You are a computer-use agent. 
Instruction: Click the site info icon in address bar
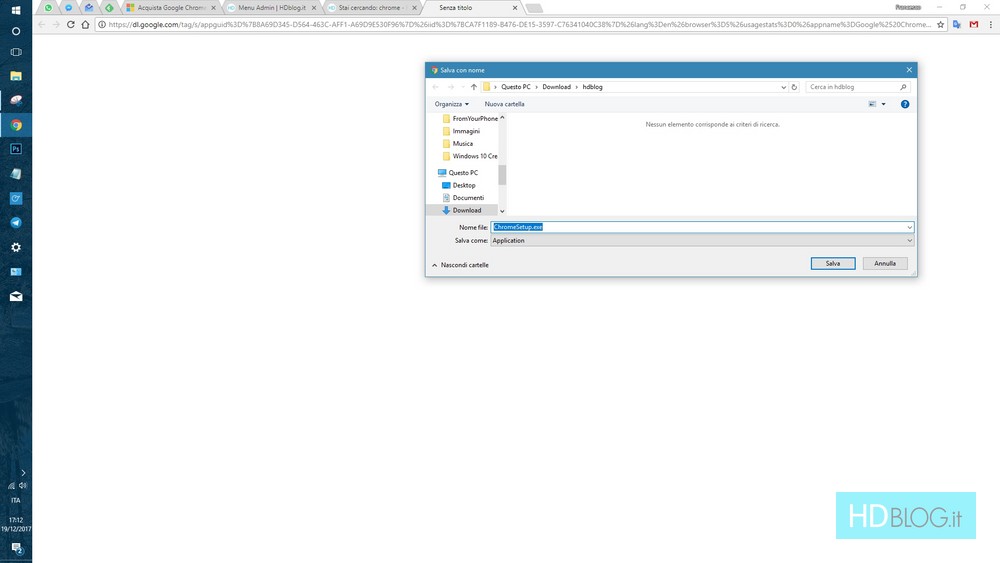point(101,24)
